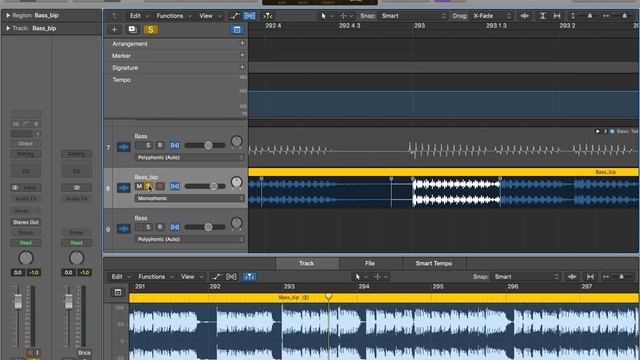The image size is (640, 360).
Task: Switch to the Track tab in editor
Action: tap(307, 264)
